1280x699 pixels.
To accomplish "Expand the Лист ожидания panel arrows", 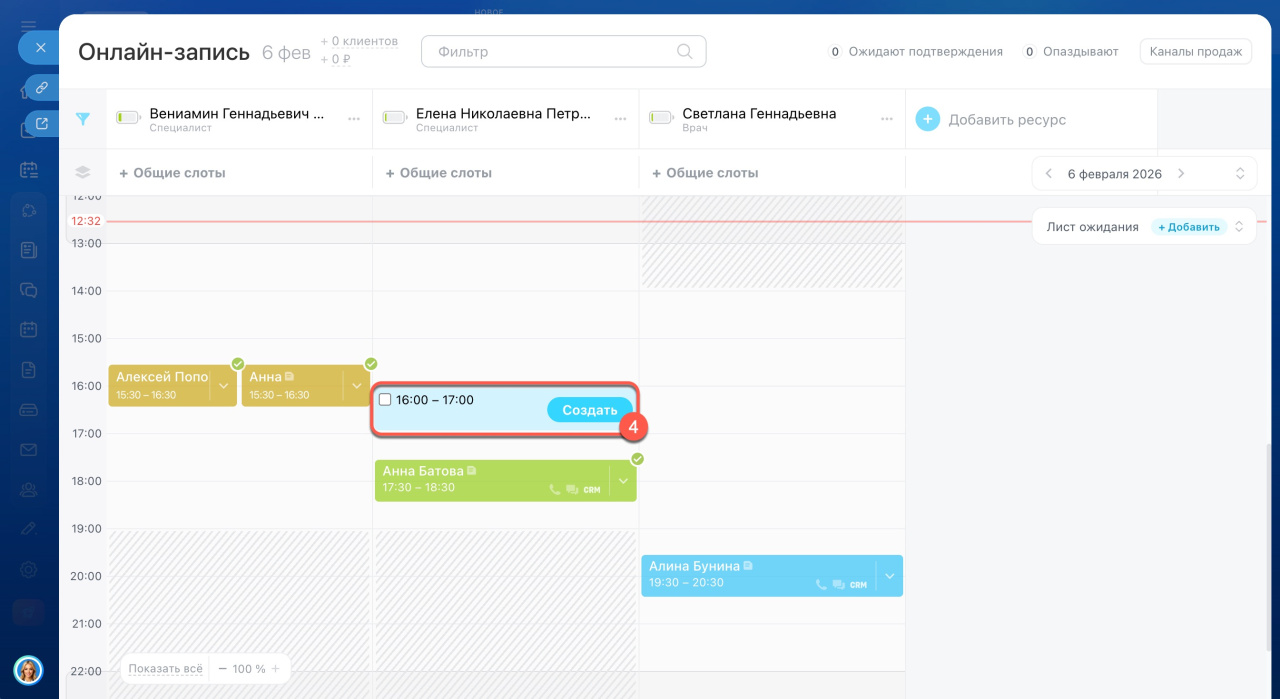I will (1239, 227).
